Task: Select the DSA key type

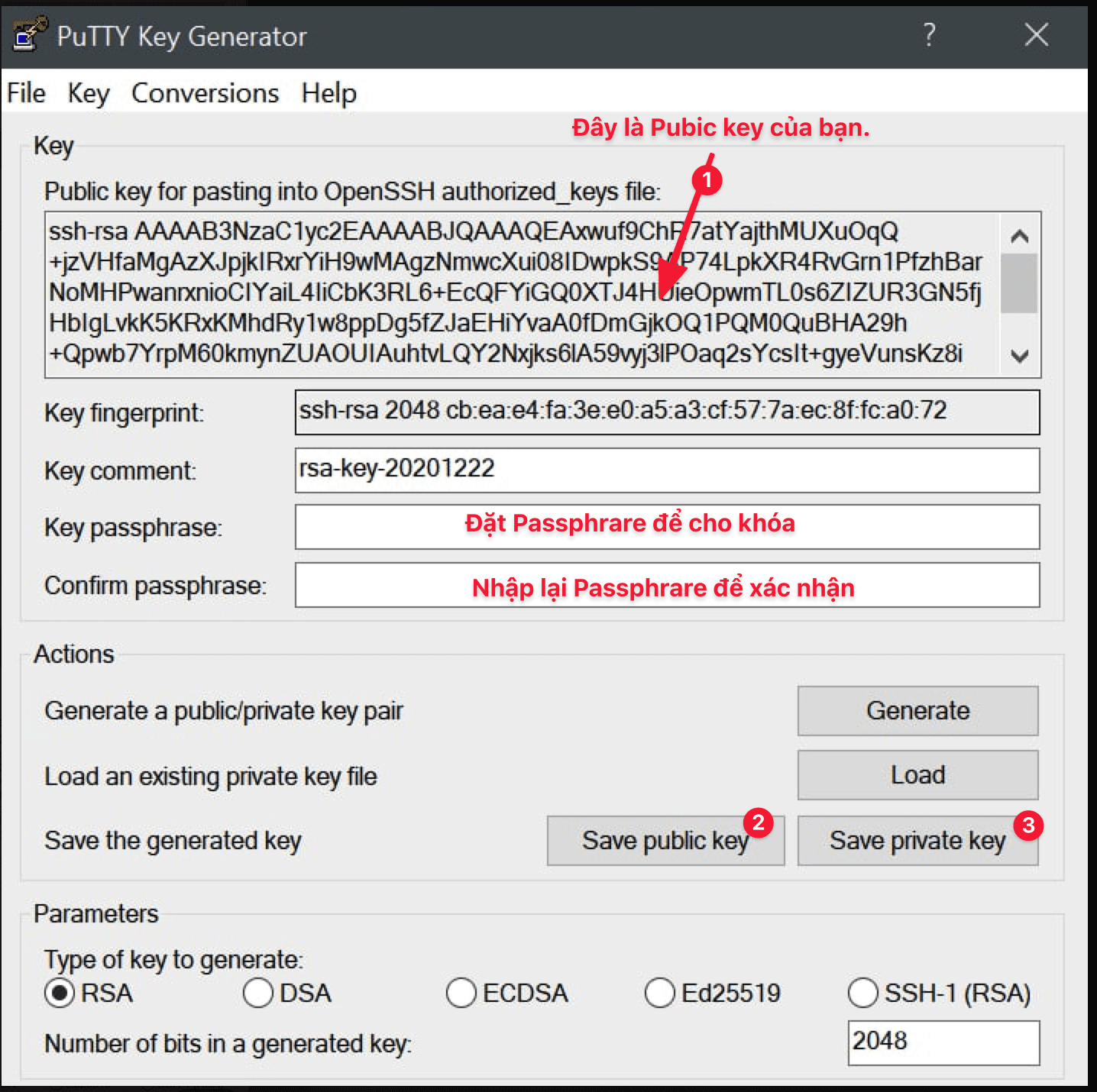Action: [x=257, y=993]
